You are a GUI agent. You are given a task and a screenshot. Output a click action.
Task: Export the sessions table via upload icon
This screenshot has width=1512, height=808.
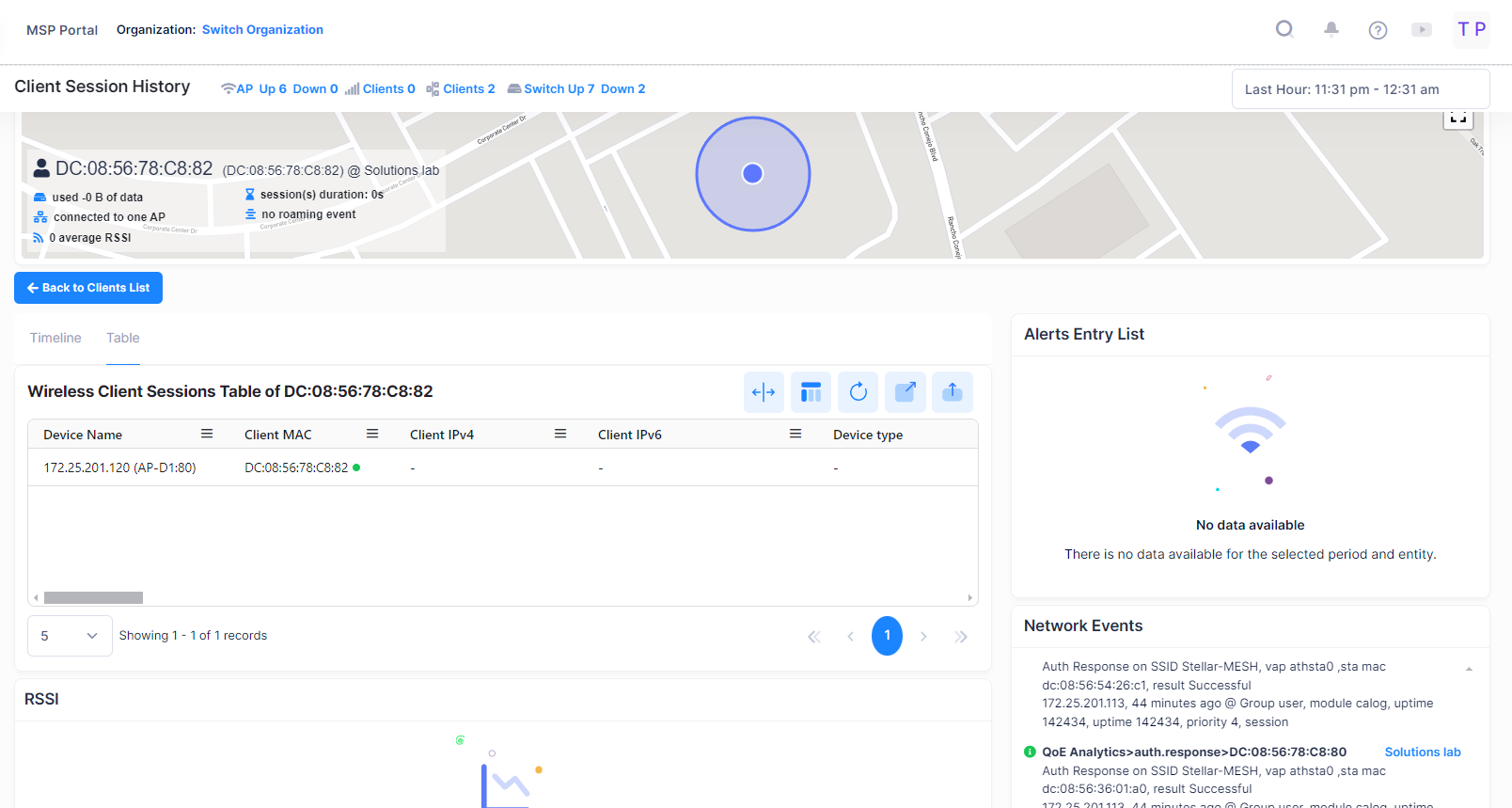[953, 392]
